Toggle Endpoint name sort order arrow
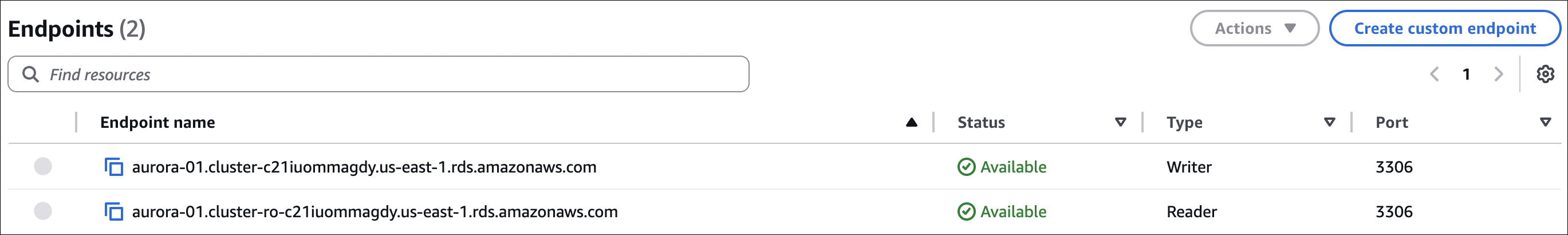The width and height of the screenshot is (1568, 235). pos(911,122)
